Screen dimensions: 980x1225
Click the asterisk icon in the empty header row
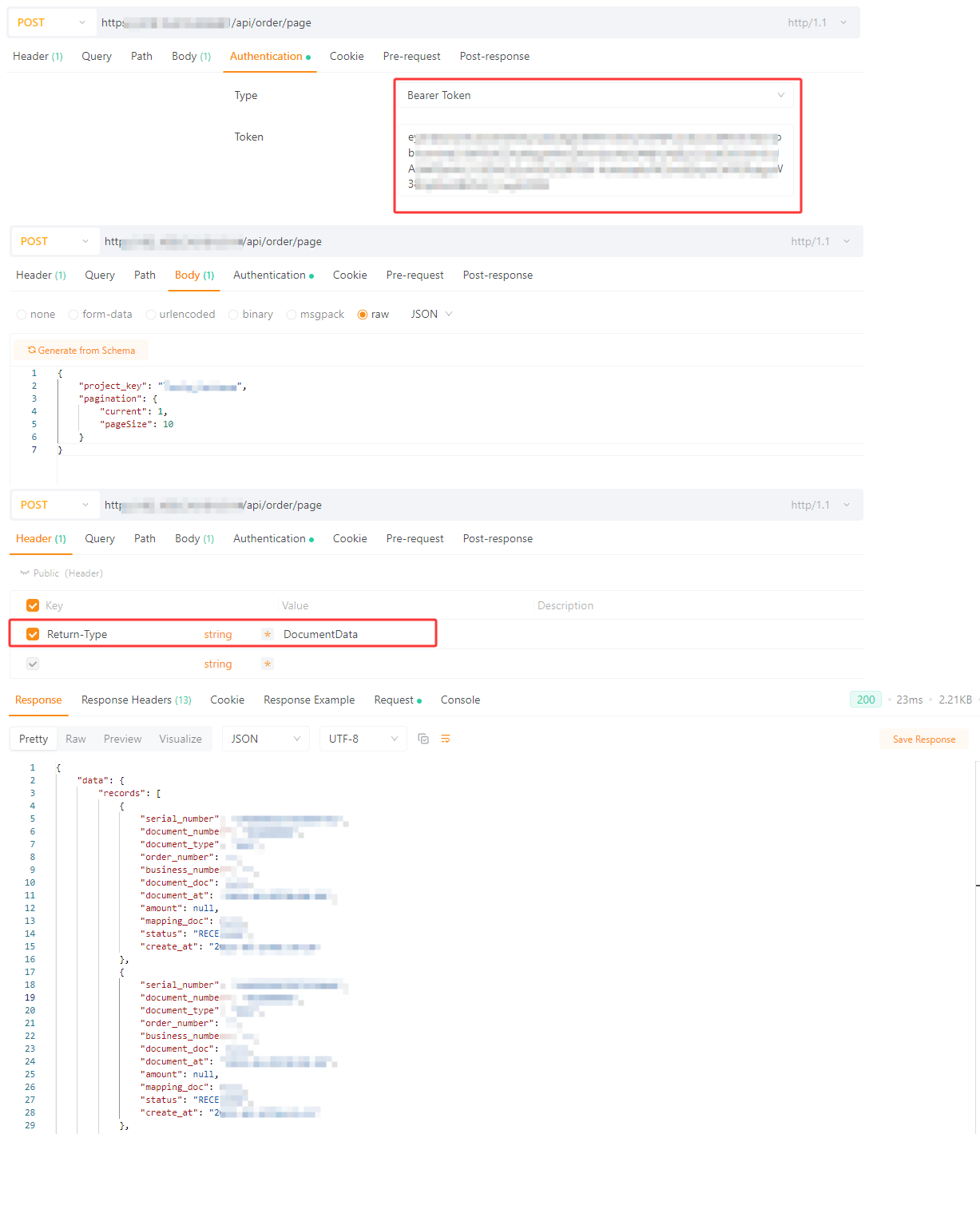[268, 664]
